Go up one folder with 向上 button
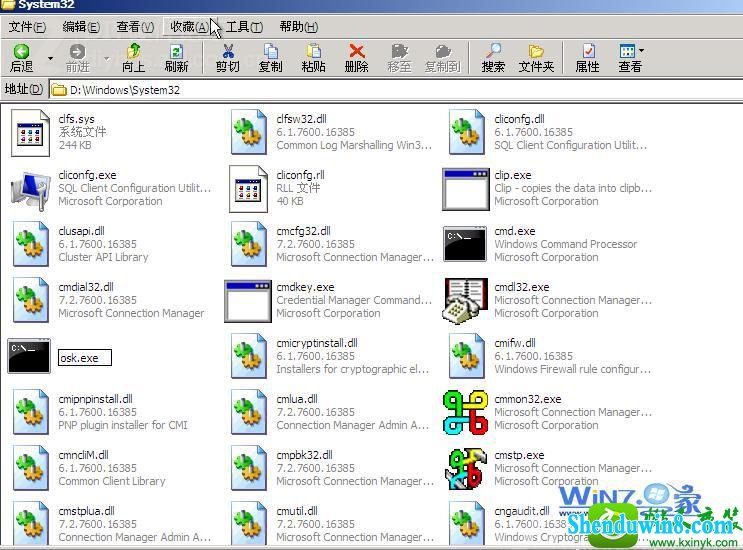The width and height of the screenshot is (743, 550). [x=134, y=58]
